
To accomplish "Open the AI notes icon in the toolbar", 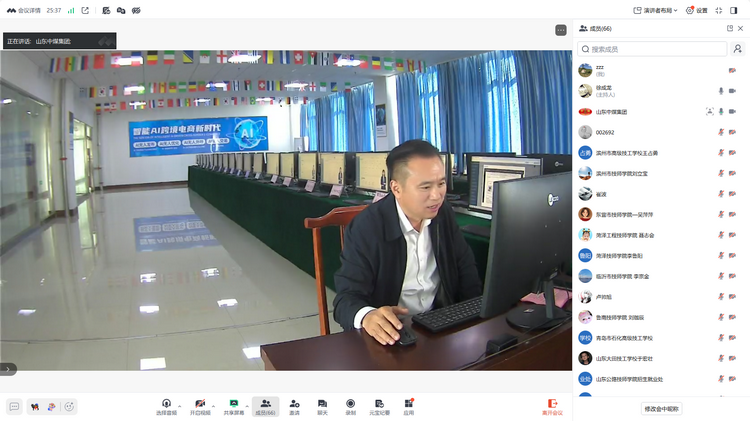I will (x=379, y=407).
